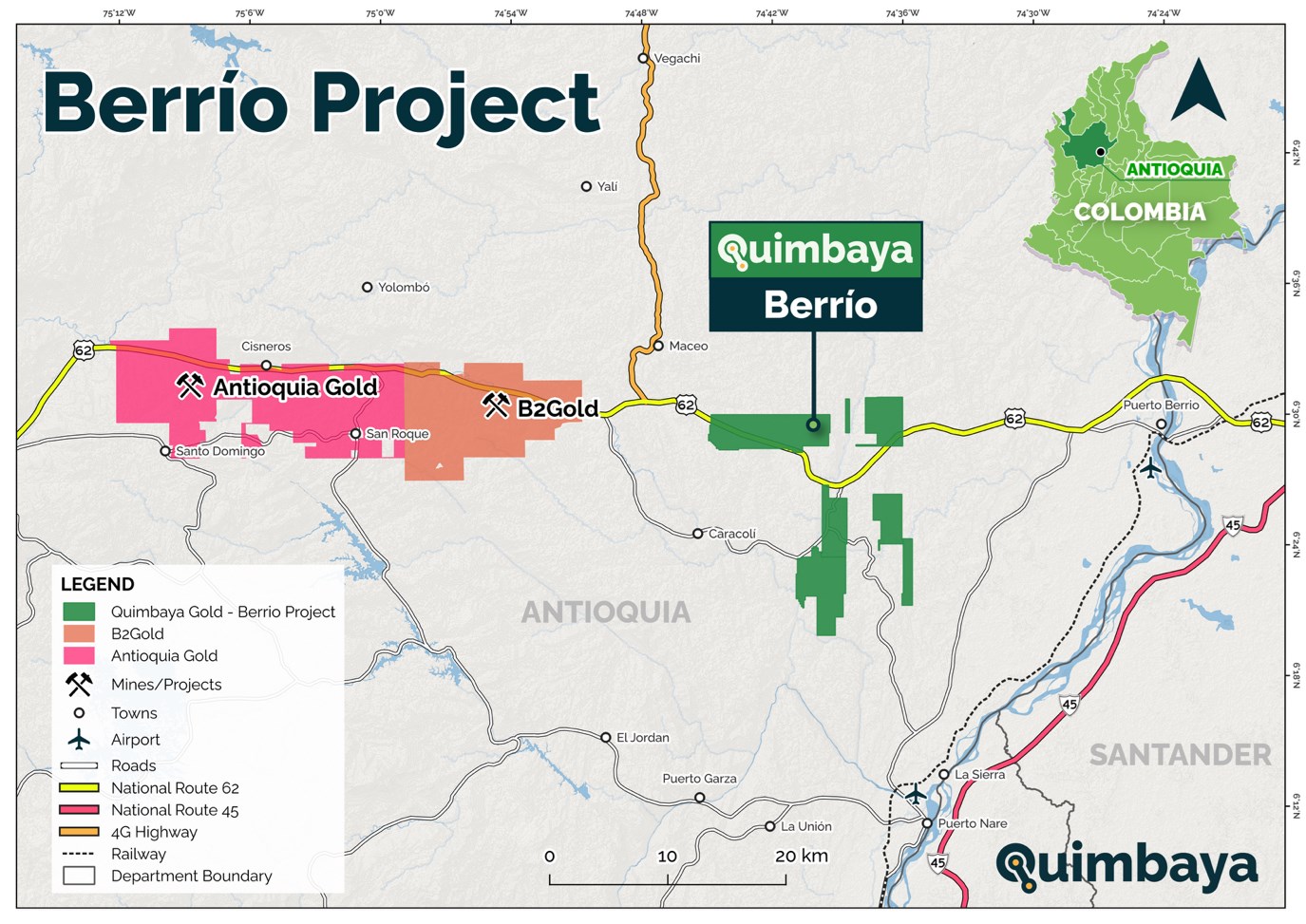Screen dimensions: 1306x924
Task: Click the San Roque town marker
Action: (355, 433)
